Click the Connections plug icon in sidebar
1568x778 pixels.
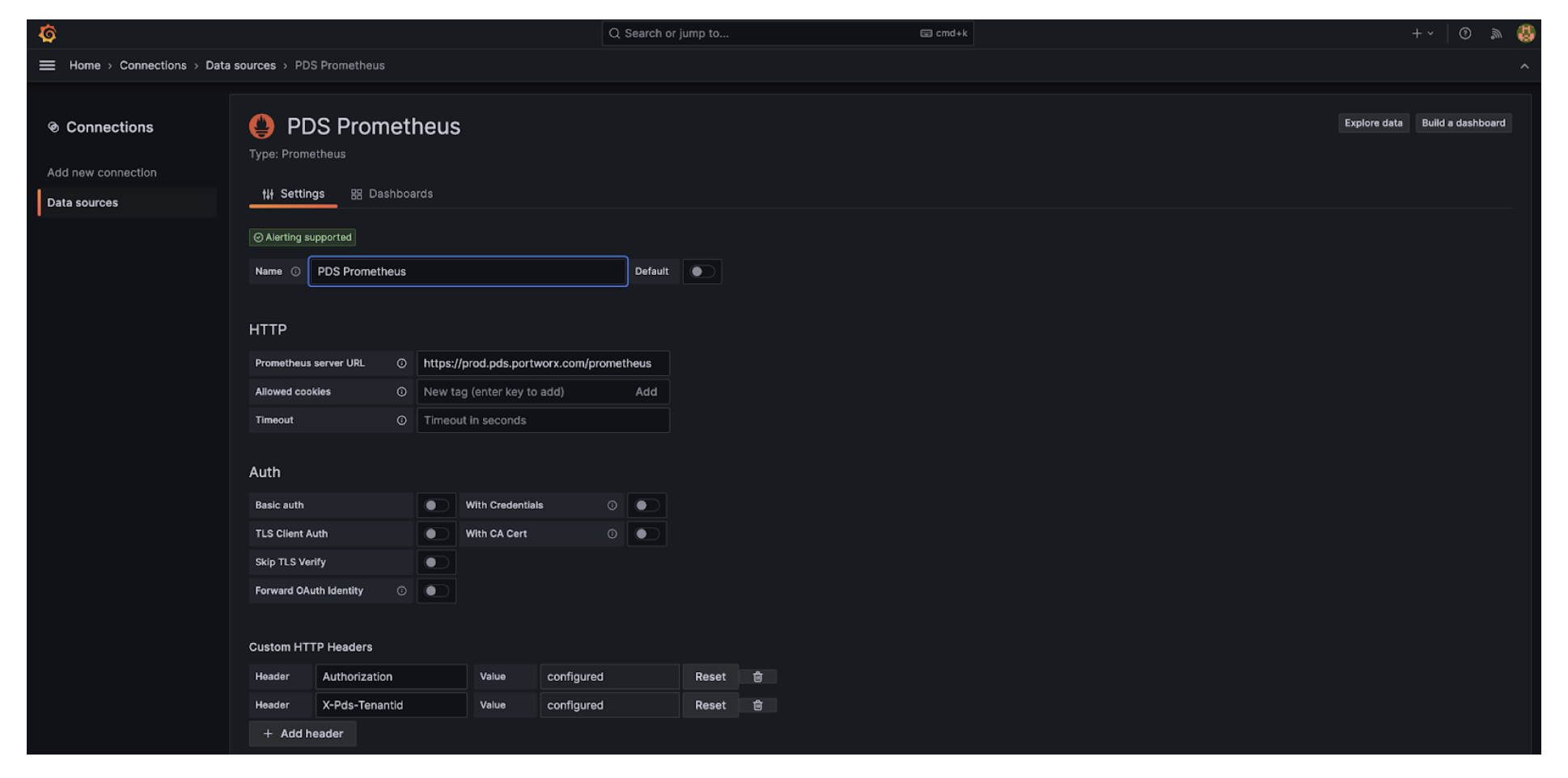point(53,127)
